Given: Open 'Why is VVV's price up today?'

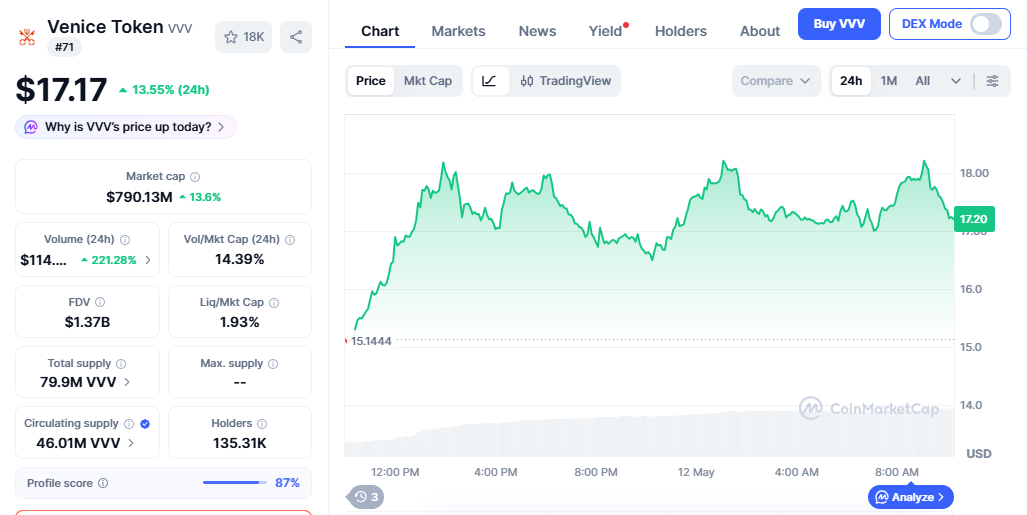Looking at the screenshot, I should click(126, 127).
